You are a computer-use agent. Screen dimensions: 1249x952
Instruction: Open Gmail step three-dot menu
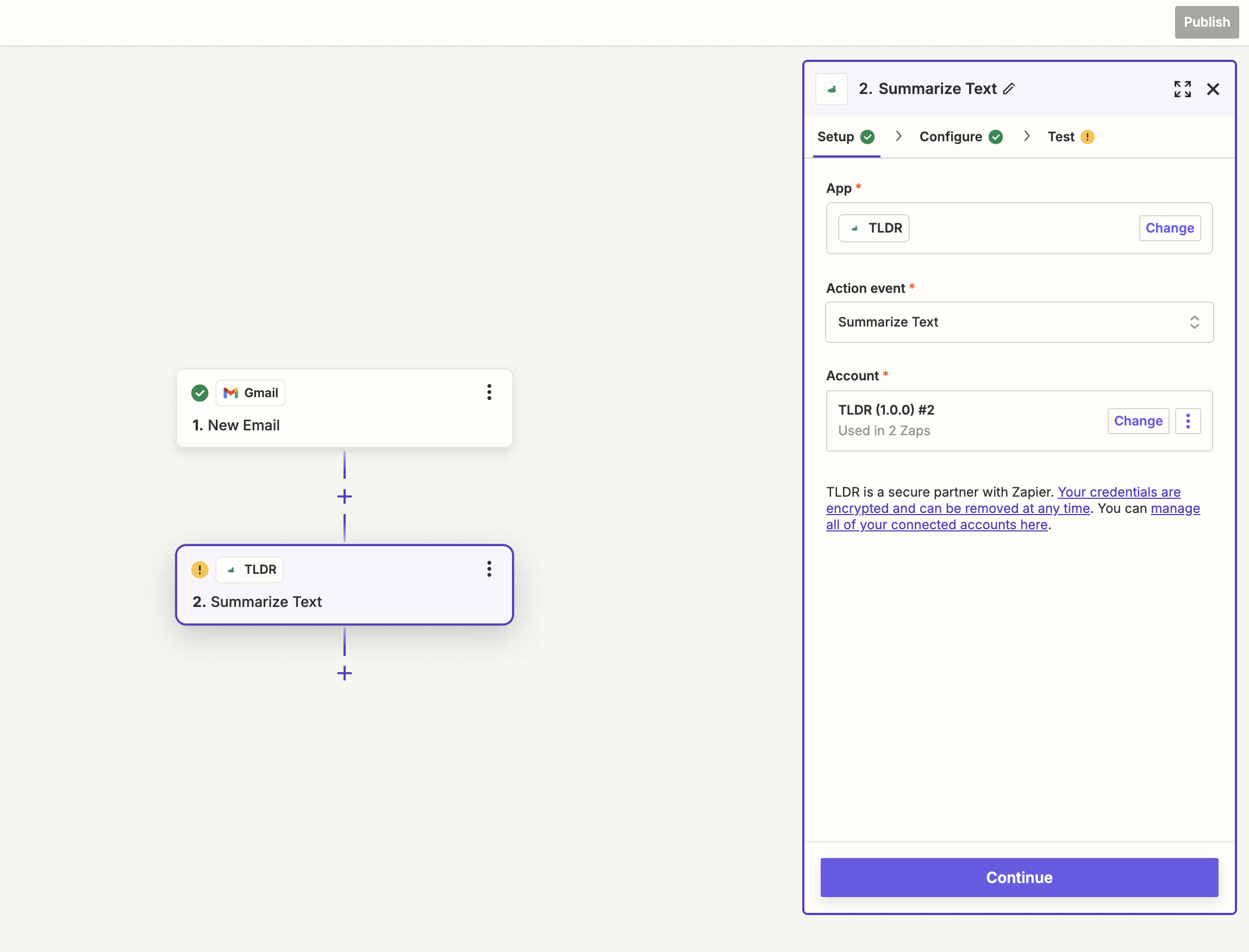tap(489, 392)
